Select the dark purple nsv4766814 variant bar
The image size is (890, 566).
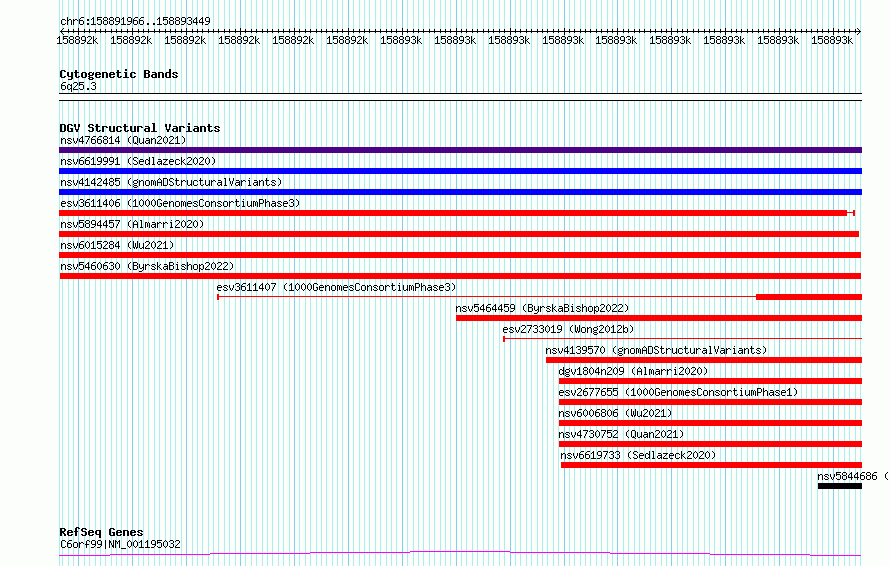pos(460,150)
